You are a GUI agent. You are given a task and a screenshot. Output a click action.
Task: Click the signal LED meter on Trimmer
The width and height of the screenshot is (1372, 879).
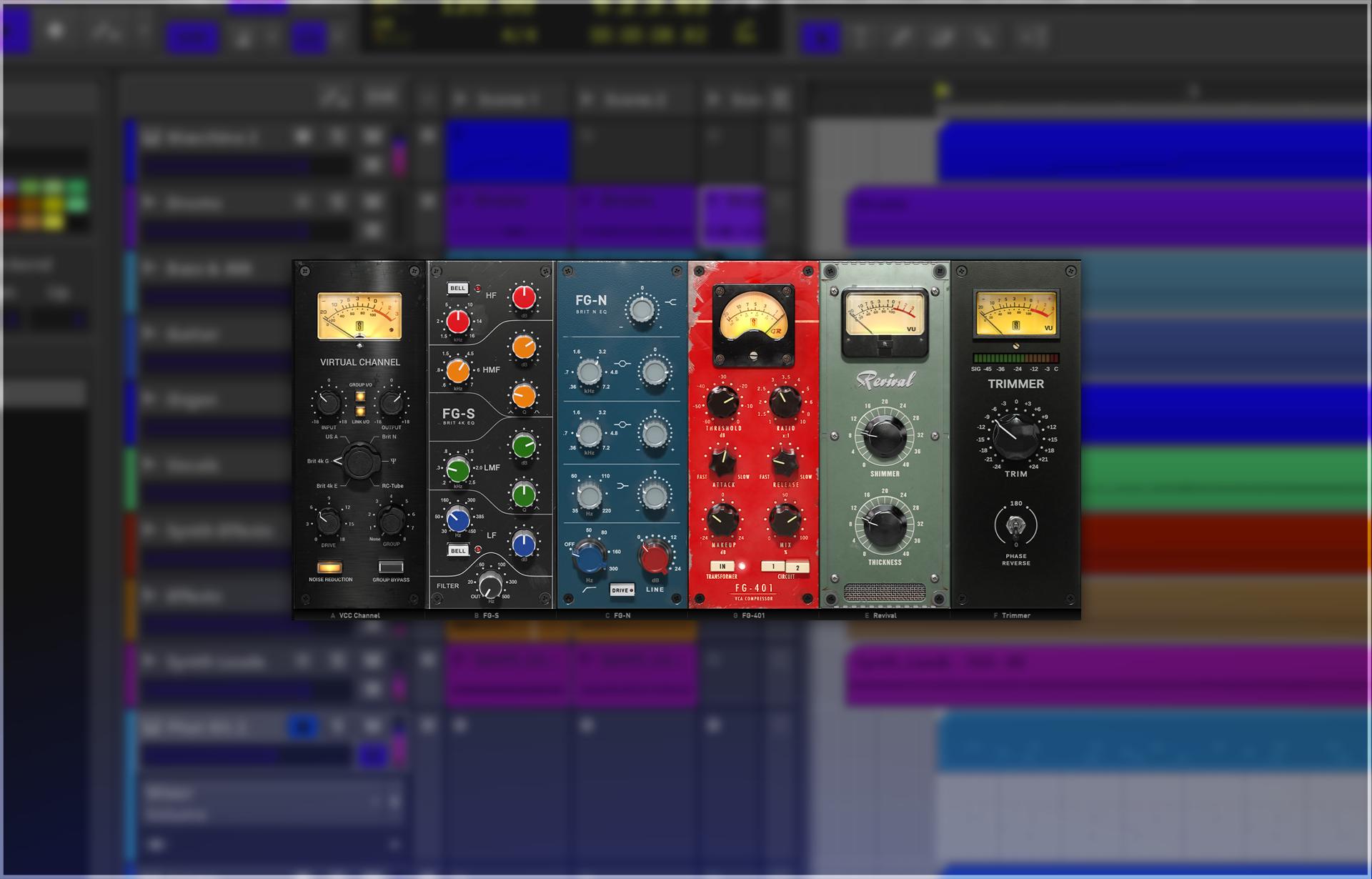click(1015, 358)
